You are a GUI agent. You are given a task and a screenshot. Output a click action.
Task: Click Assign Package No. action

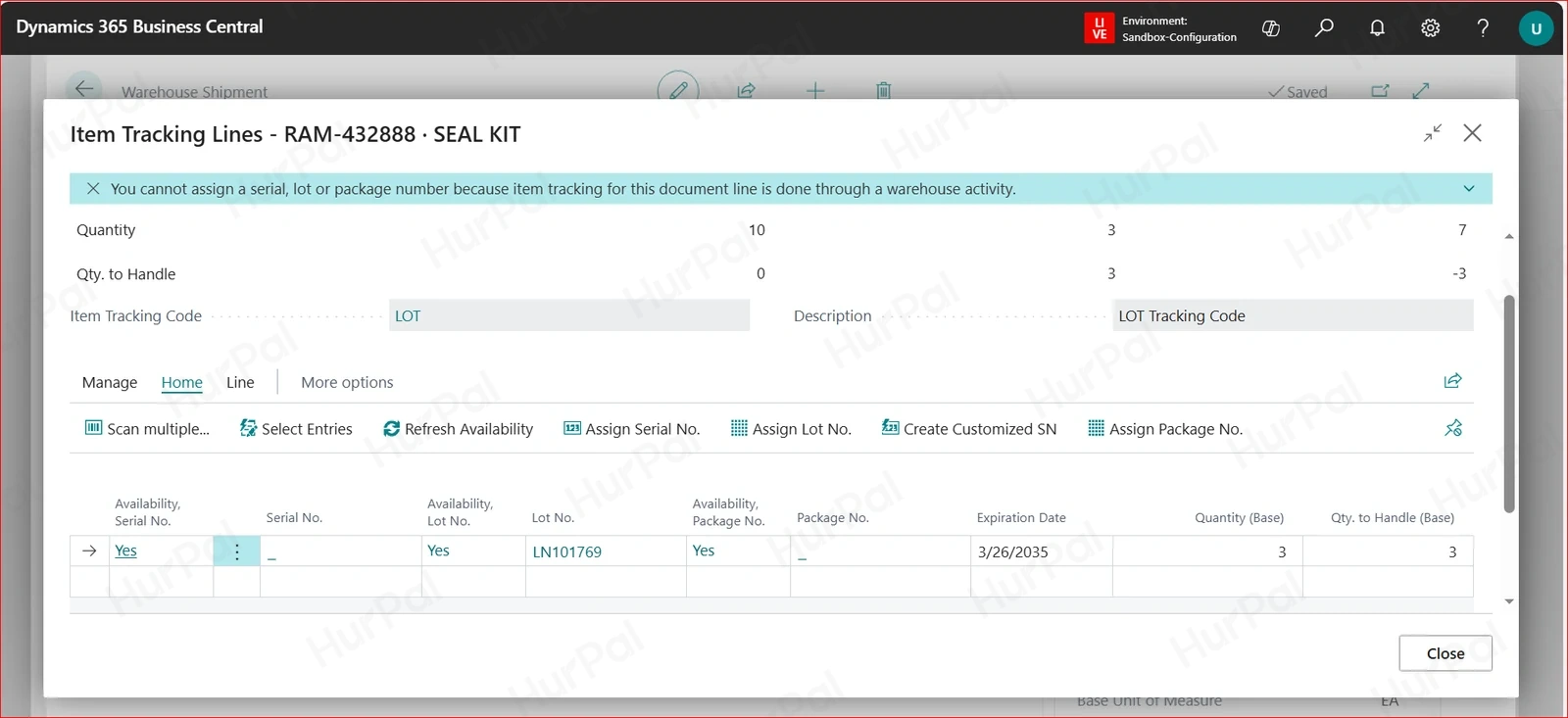pos(1165,428)
